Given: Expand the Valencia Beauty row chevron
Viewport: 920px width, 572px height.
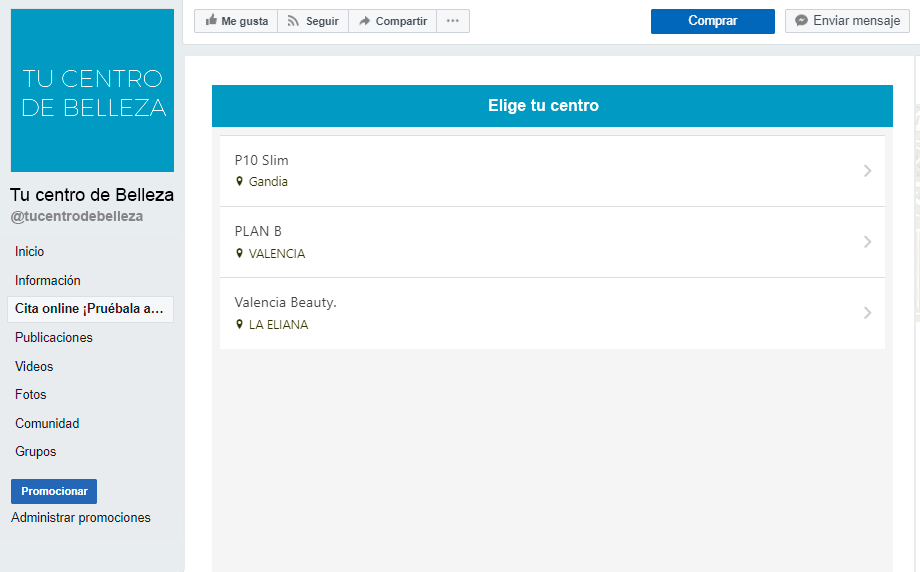Looking at the screenshot, I should tap(867, 313).
